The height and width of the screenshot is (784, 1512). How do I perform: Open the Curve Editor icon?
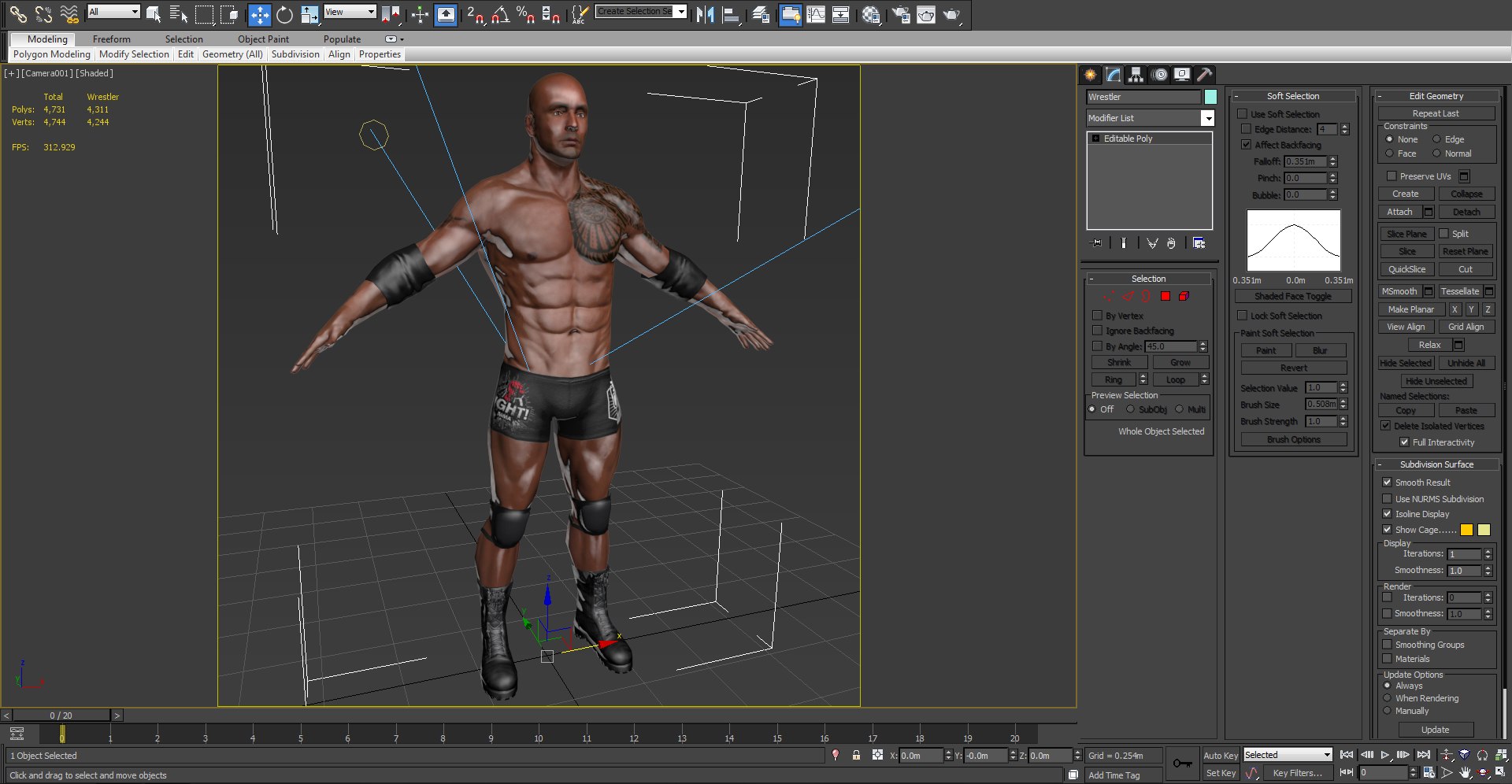816,14
